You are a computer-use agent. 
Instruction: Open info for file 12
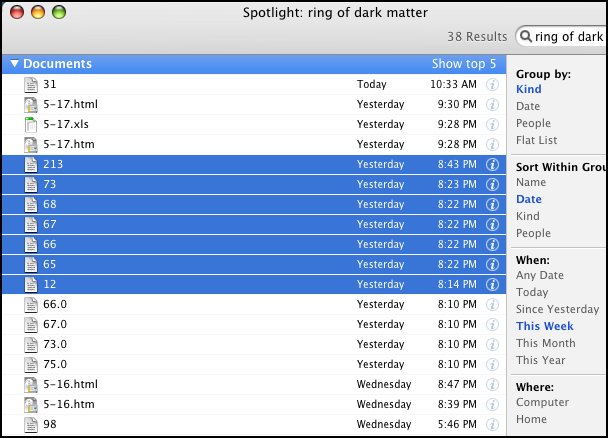[492, 284]
